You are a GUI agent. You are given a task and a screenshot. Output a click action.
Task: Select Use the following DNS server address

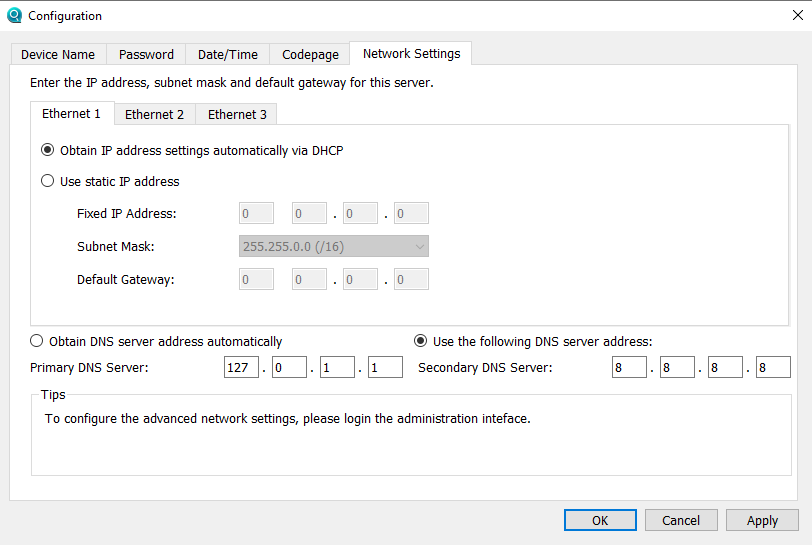point(533,341)
